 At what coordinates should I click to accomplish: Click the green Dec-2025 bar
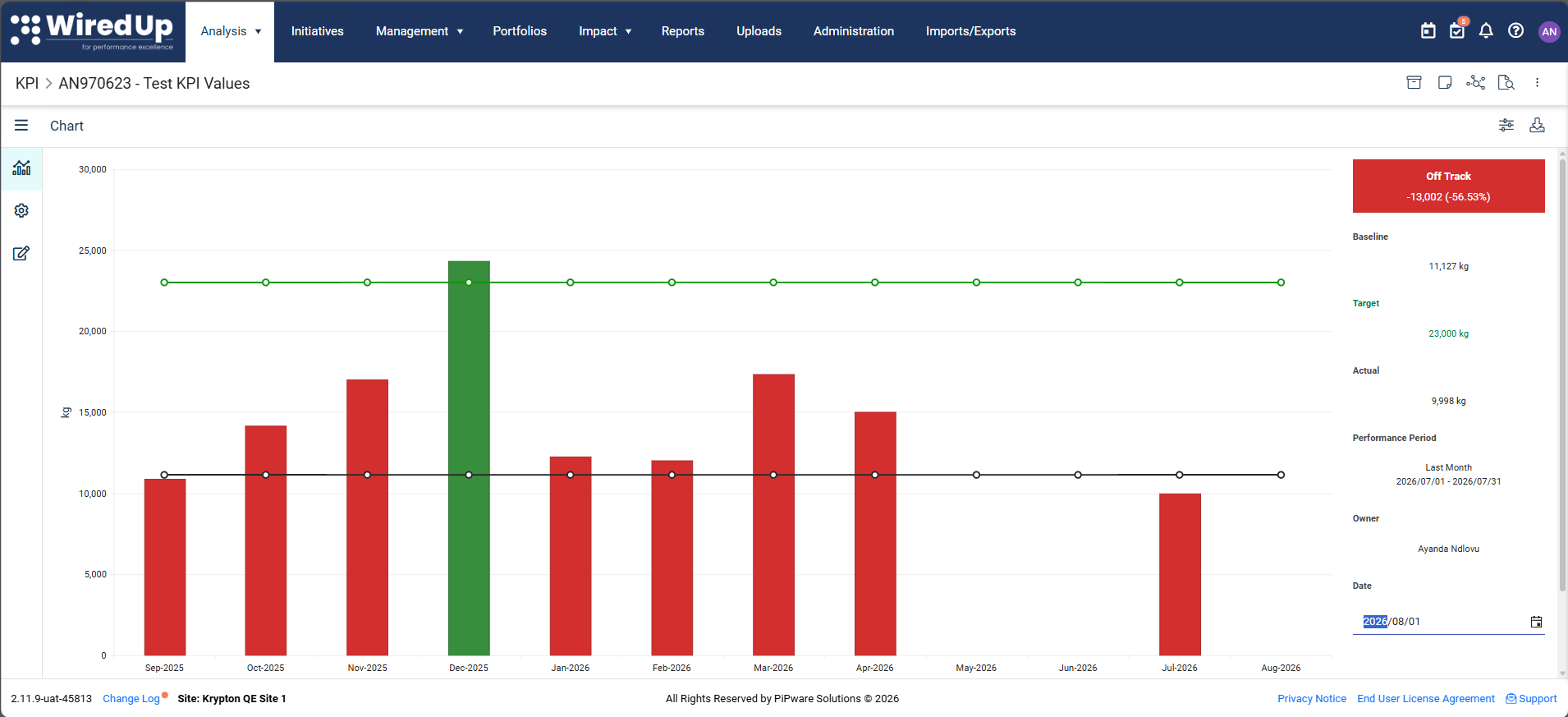pos(469,458)
